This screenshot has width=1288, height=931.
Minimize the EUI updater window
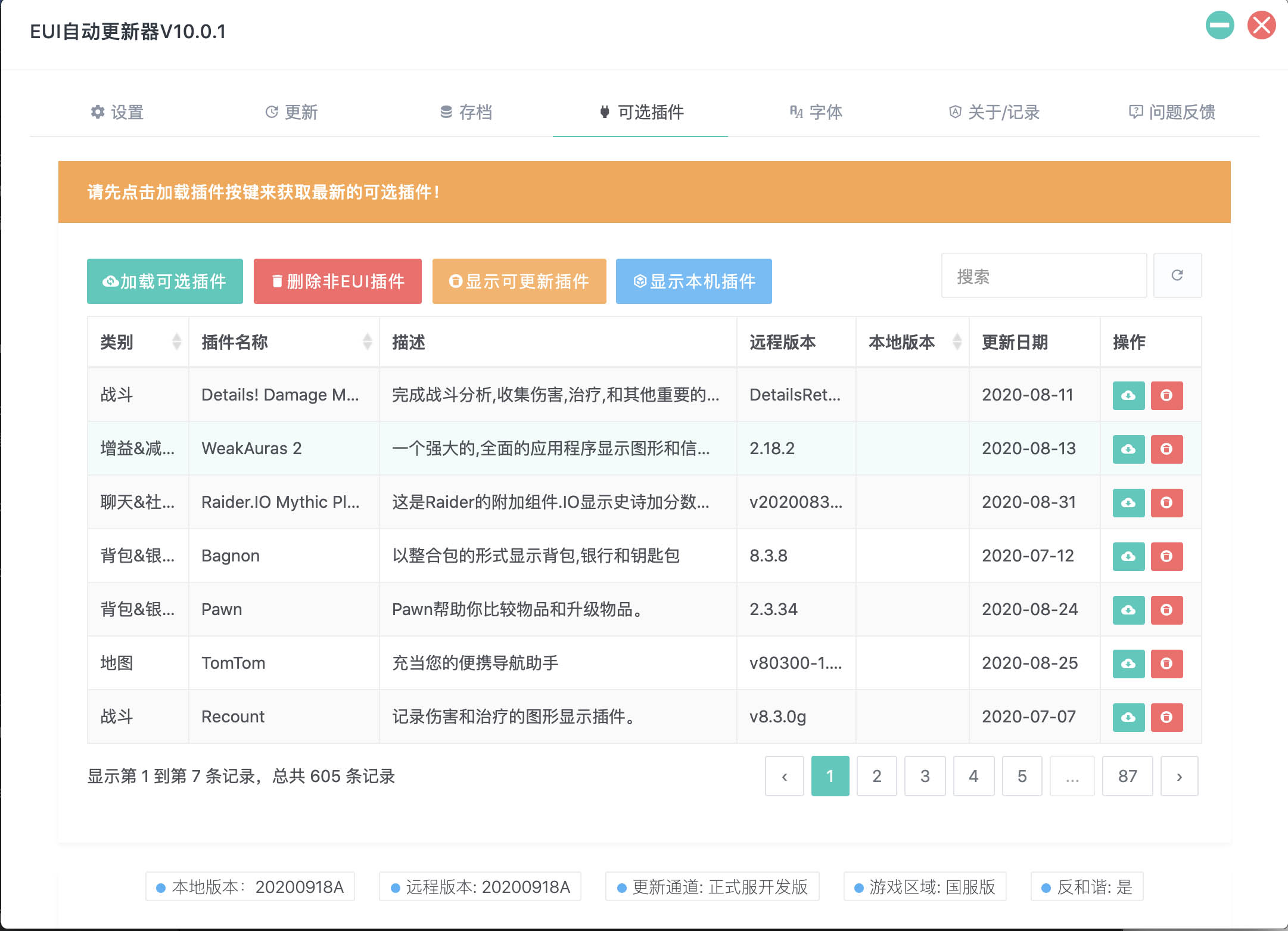(x=1219, y=25)
